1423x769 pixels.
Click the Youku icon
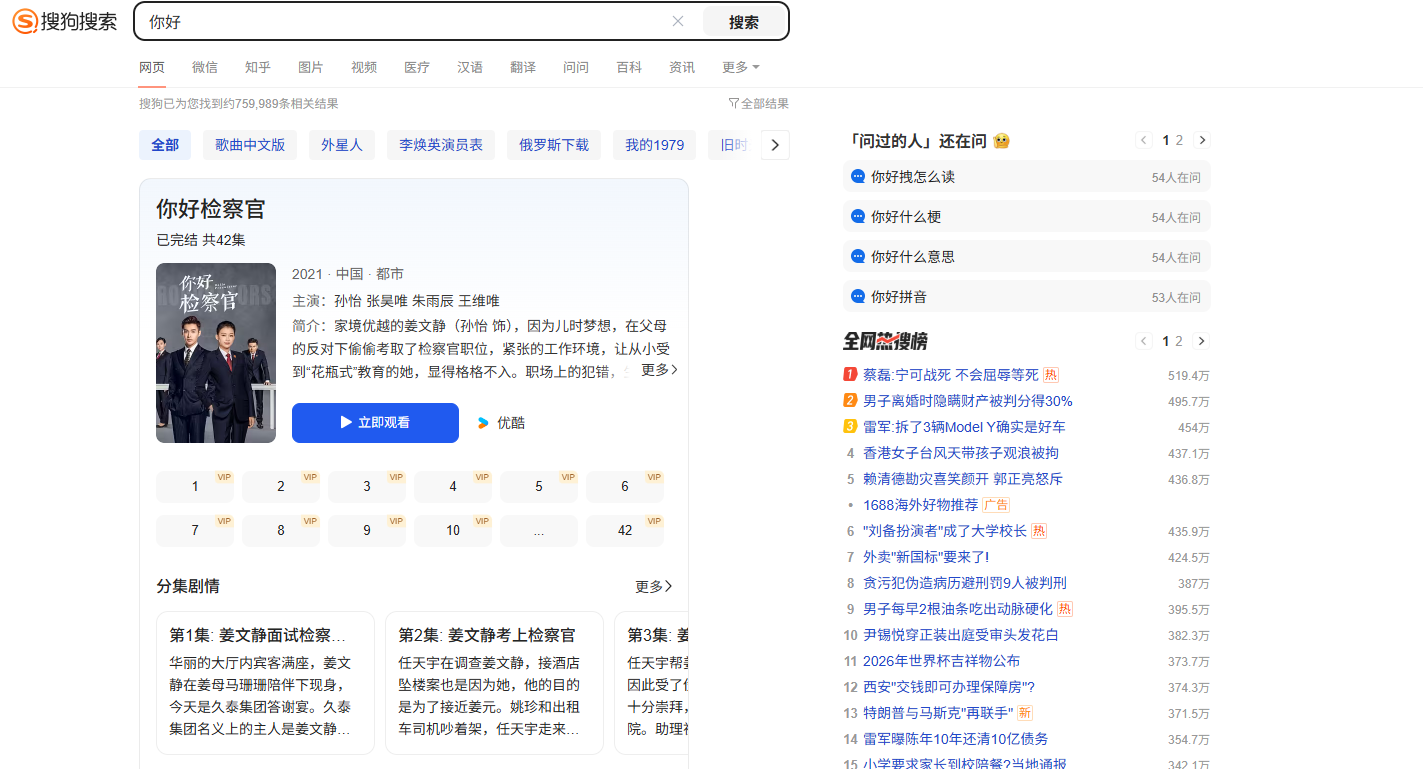pos(484,423)
